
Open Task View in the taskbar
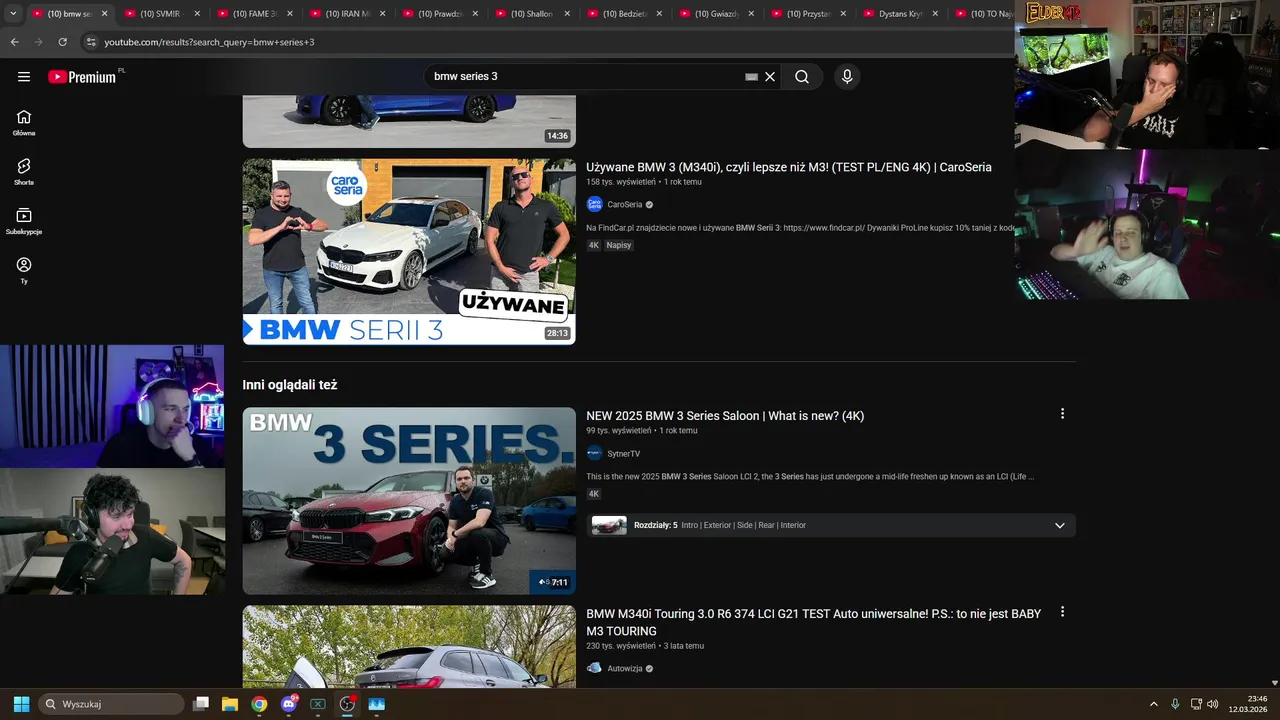tap(200, 704)
